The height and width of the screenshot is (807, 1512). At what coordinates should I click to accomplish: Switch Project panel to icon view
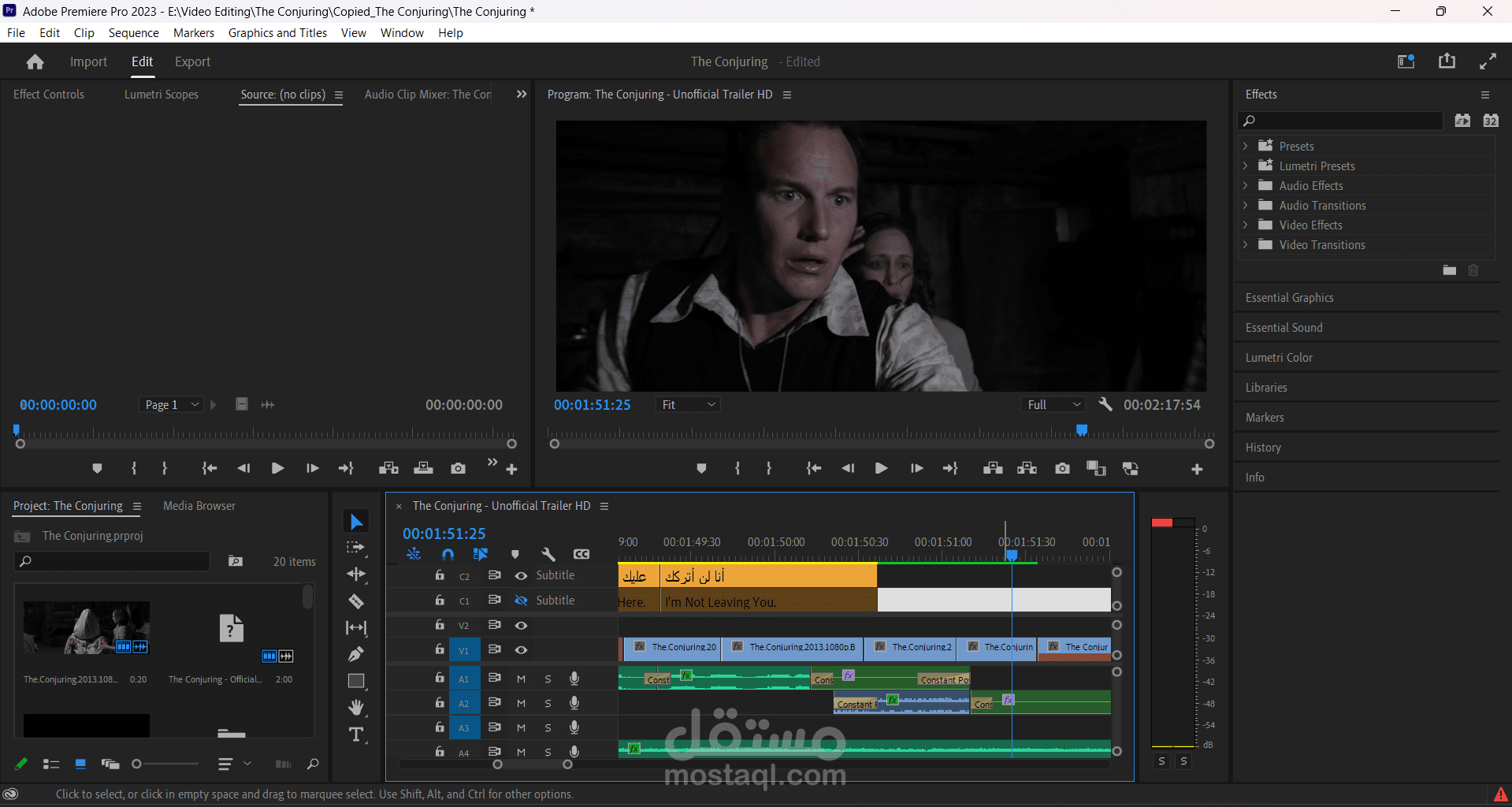coord(80,764)
